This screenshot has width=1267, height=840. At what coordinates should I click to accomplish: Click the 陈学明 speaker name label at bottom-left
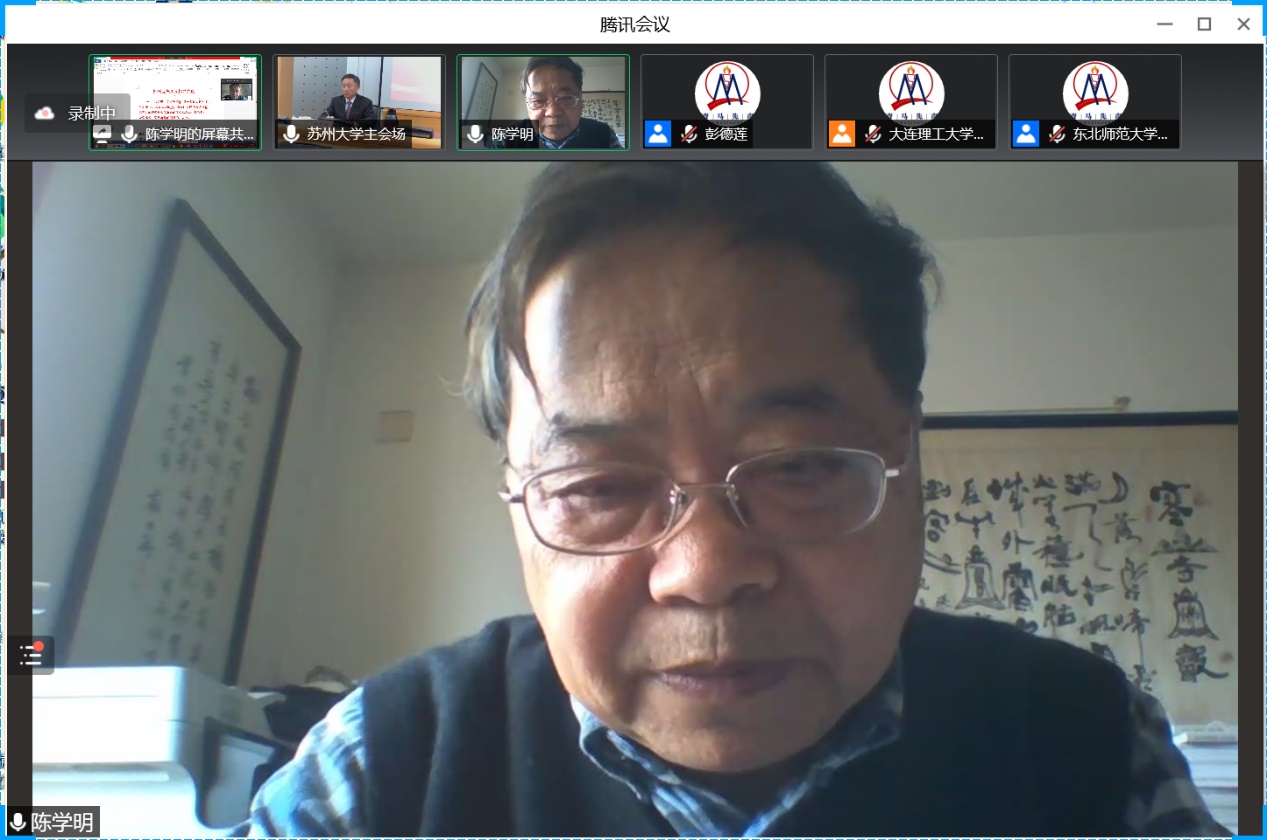(x=63, y=823)
